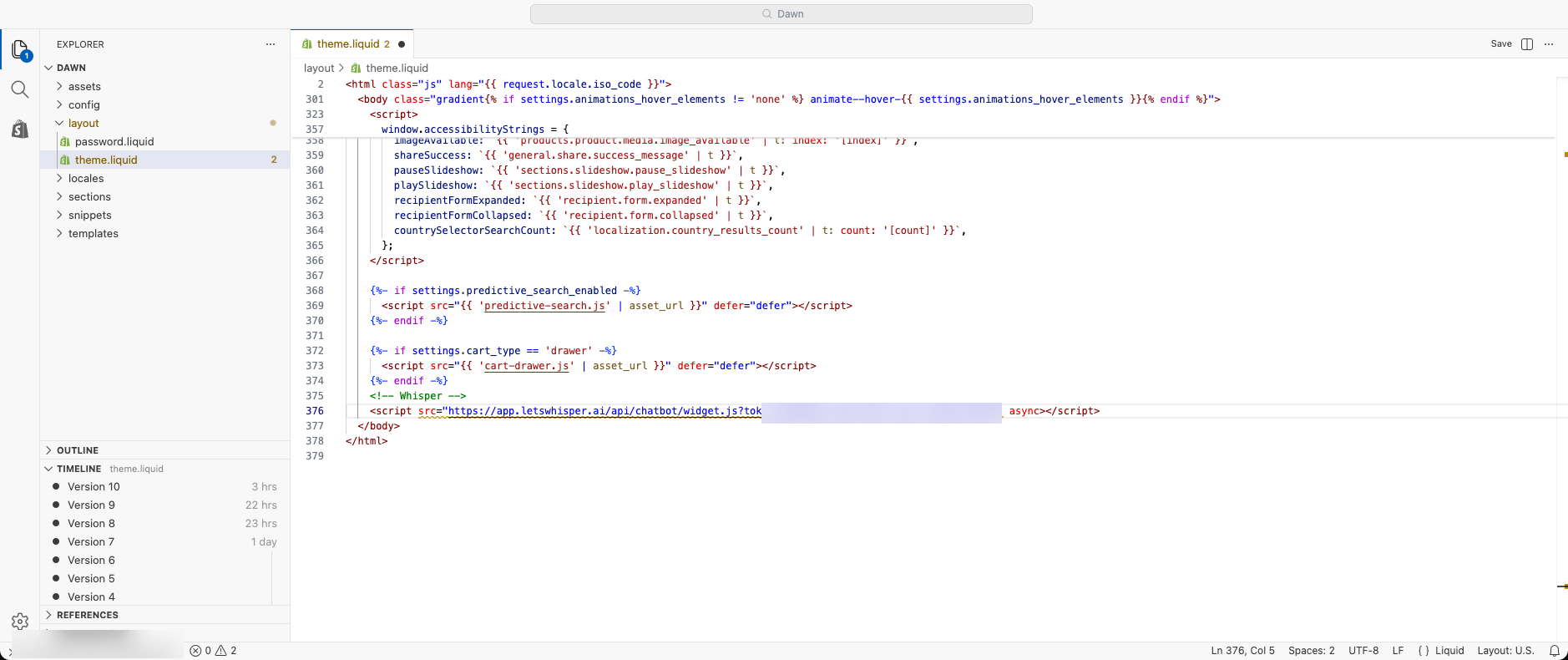Click layout in the breadcrumb
Screen dimensions: 1568x660
click(319, 69)
